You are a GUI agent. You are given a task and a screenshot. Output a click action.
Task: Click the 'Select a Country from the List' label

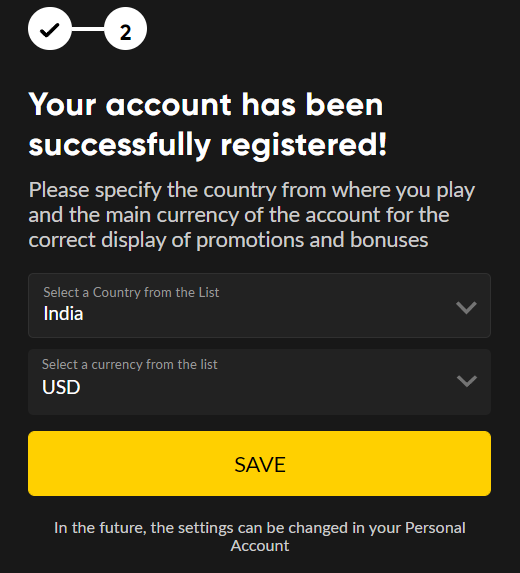point(131,292)
